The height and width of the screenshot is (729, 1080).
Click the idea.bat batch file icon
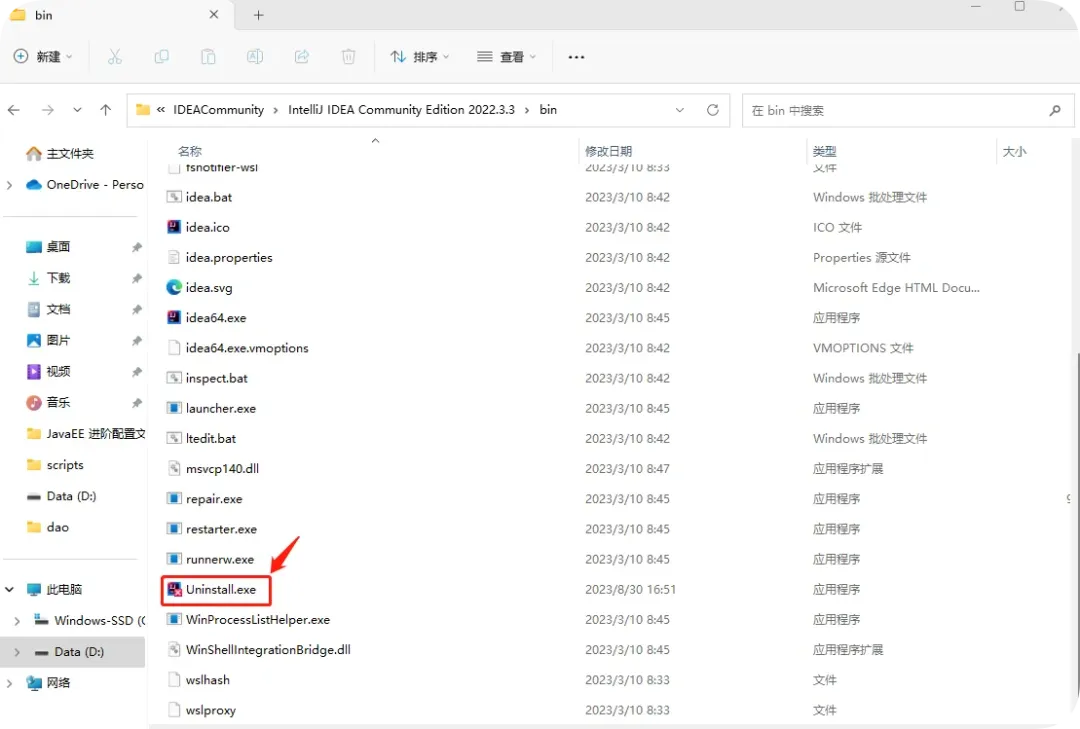(x=174, y=197)
